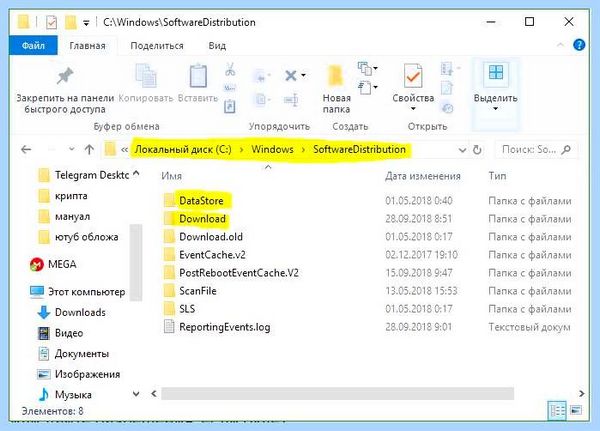Click the Этот компьютер monitor icon
600x431 pixels.
[37, 292]
